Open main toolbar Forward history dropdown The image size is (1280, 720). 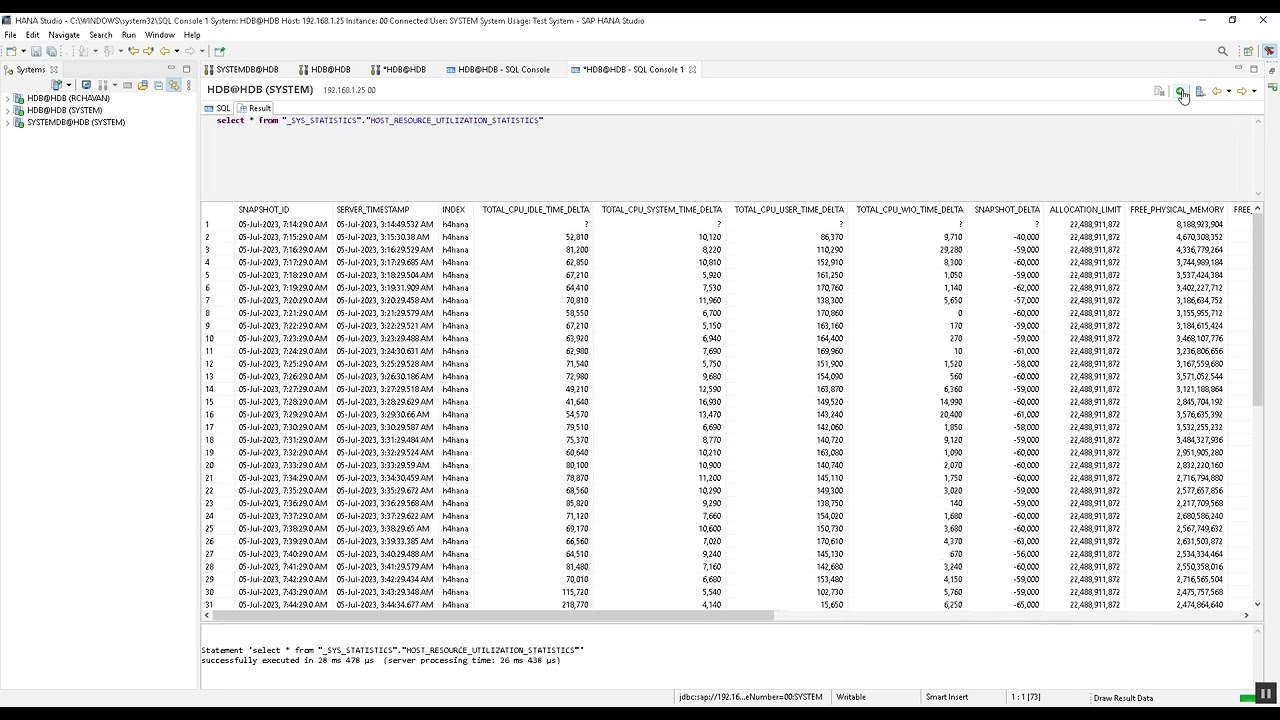tap(202, 51)
